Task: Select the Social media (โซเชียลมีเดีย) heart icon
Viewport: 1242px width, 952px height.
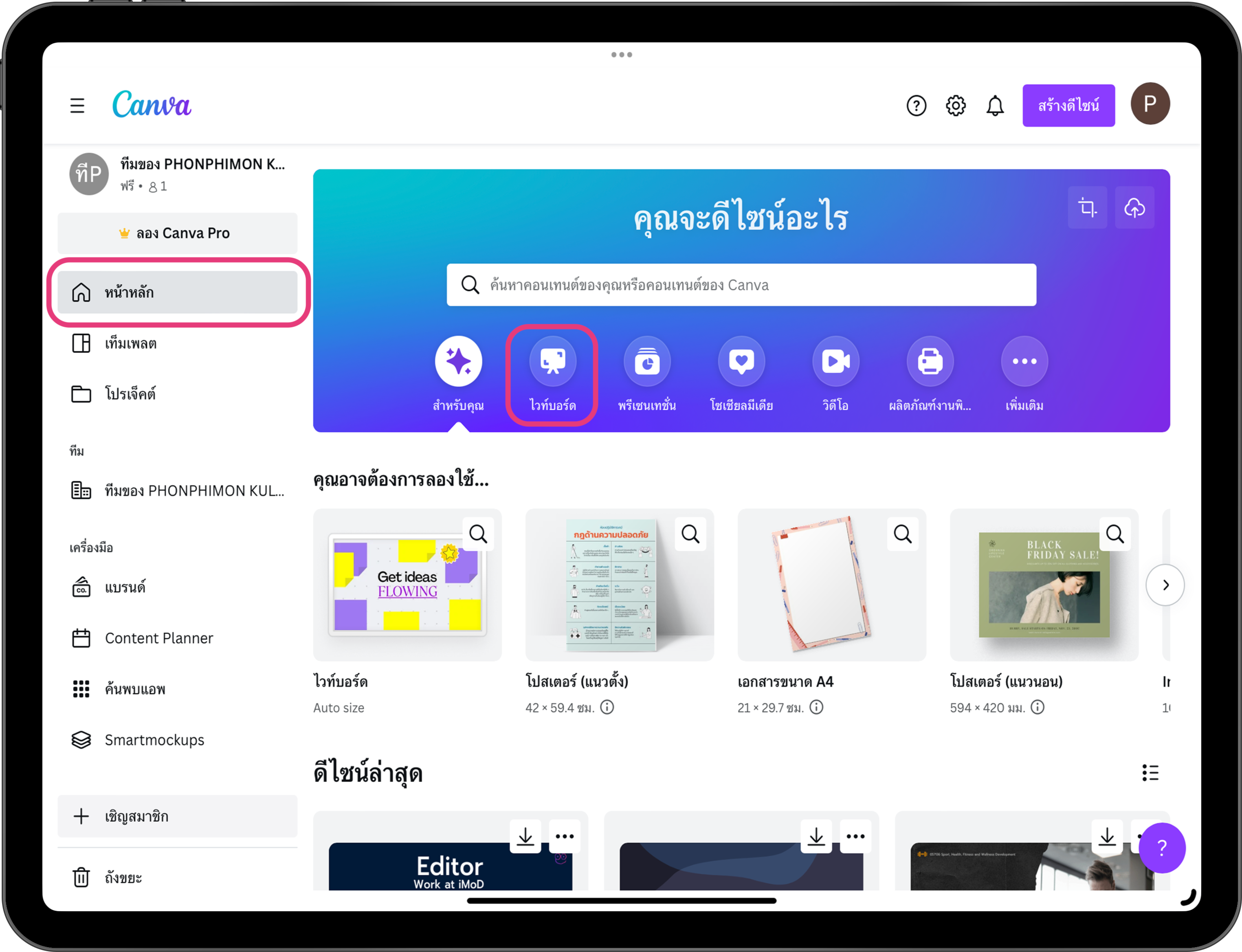Action: 741,362
